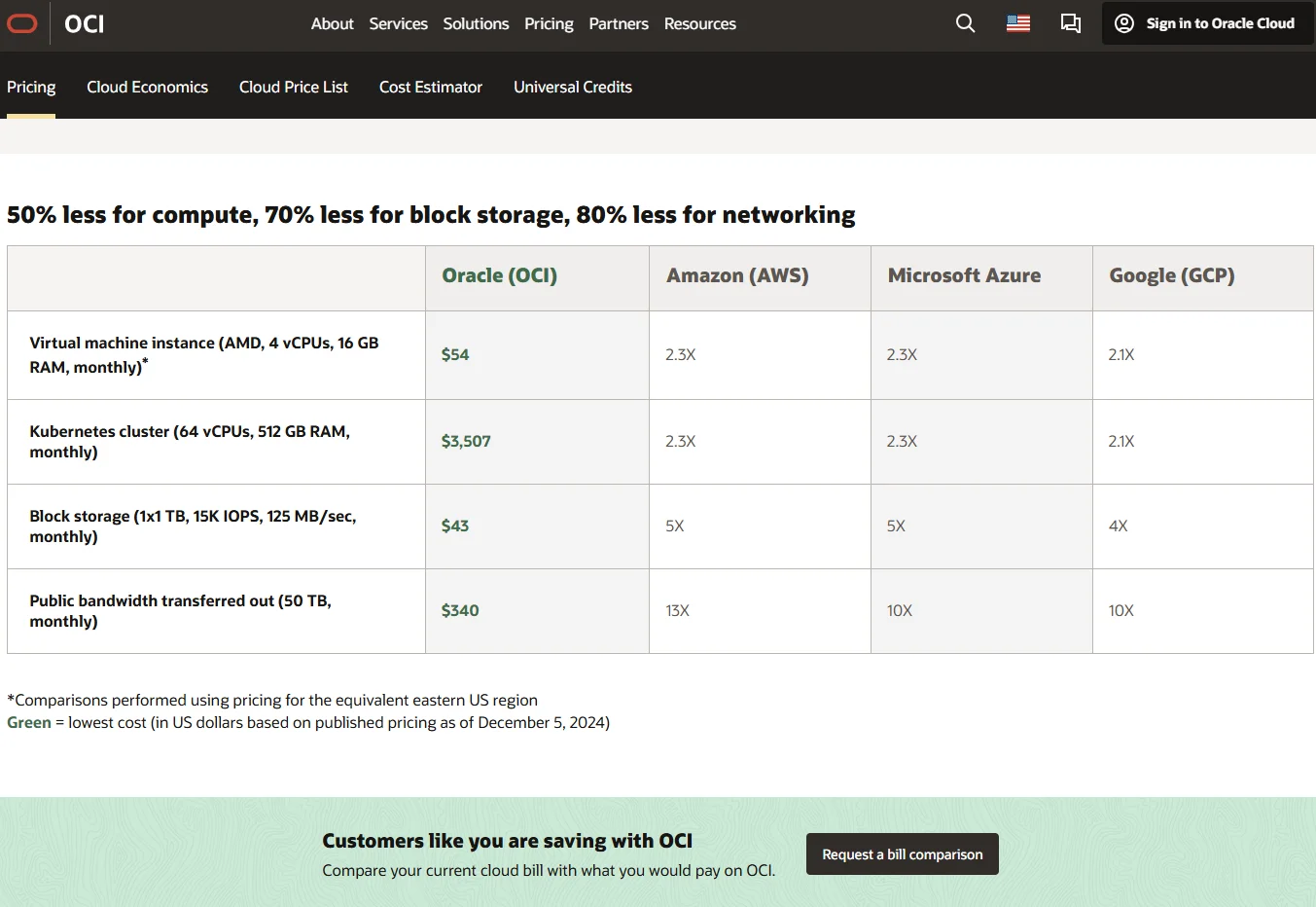Go to Cloud Economics tab
Viewport: 1316px width, 907px height.
pyautogui.click(x=147, y=87)
